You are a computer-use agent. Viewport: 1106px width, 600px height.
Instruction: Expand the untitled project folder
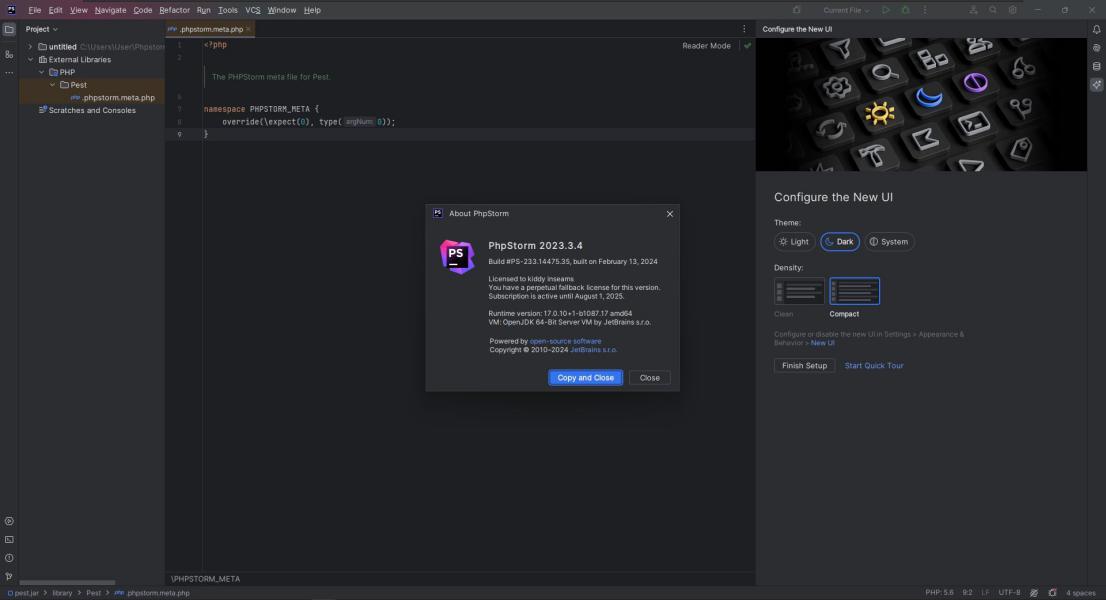(30, 47)
